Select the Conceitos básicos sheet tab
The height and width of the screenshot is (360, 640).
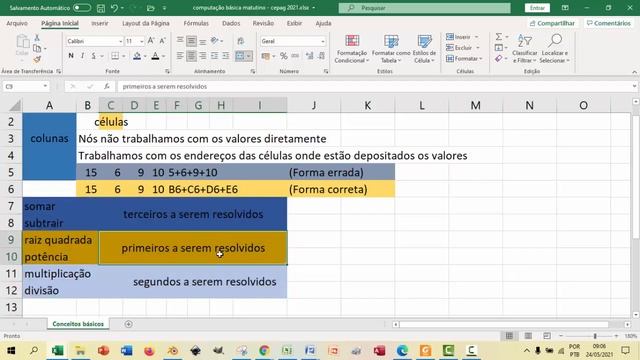(x=78, y=324)
